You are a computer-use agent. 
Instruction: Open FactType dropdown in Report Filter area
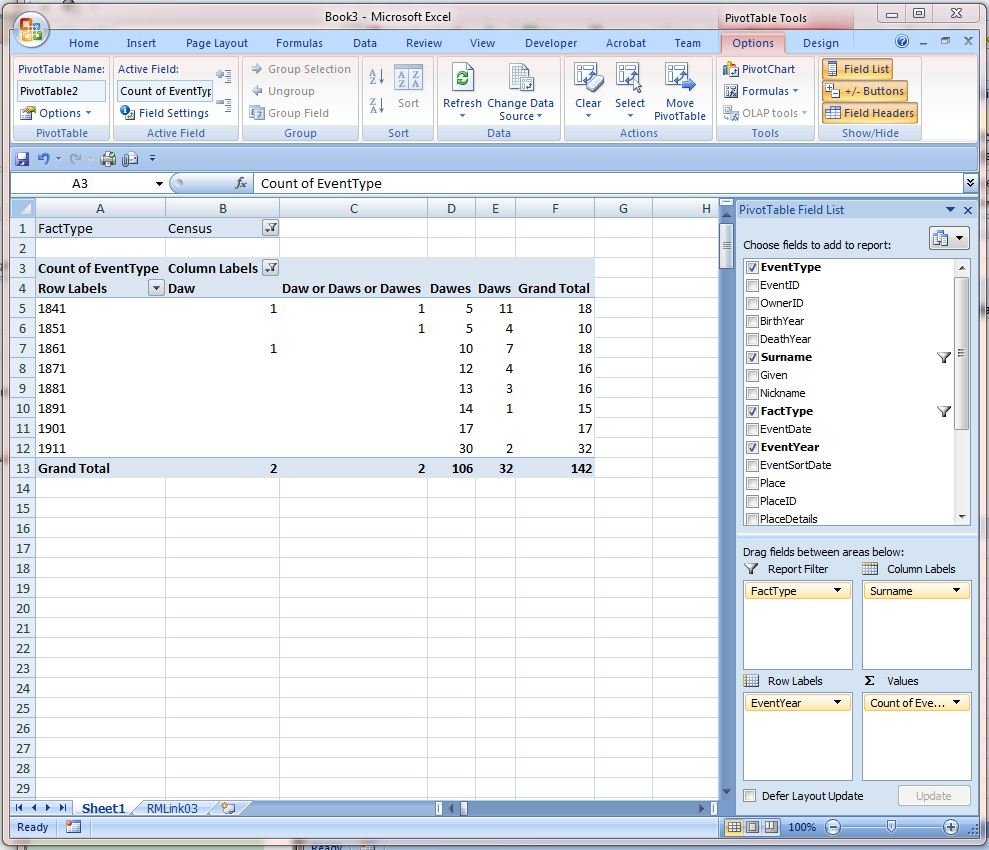[x=837, y=591]
